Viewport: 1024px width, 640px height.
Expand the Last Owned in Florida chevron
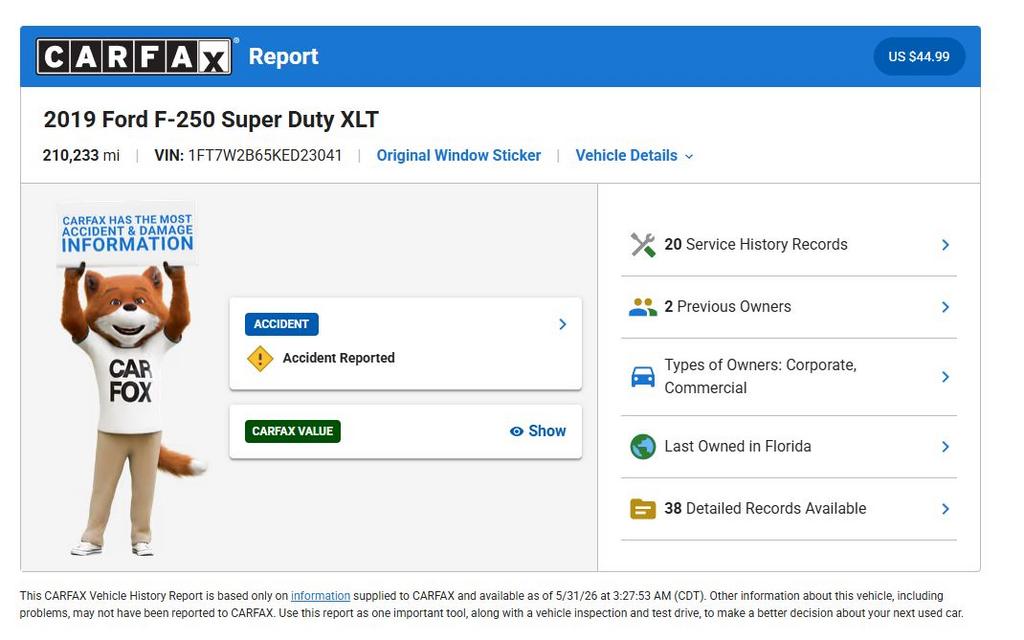pyautogui.click(x=945, y=447)
